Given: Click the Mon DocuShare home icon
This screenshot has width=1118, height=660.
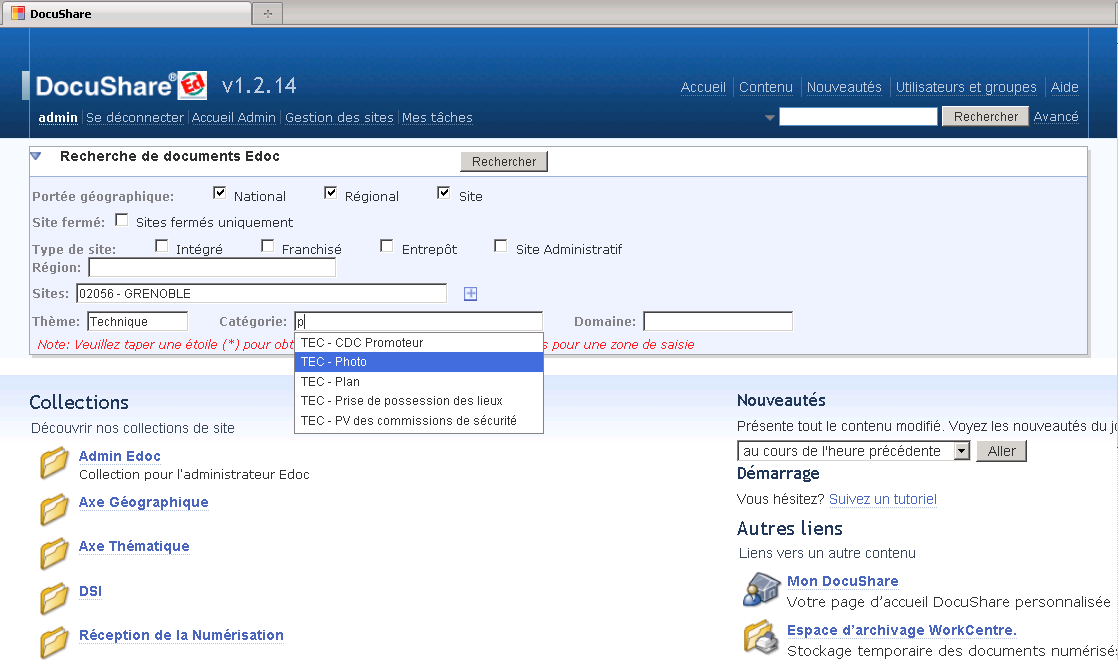Looking at the screenshot, I should [x=761, y=590].
